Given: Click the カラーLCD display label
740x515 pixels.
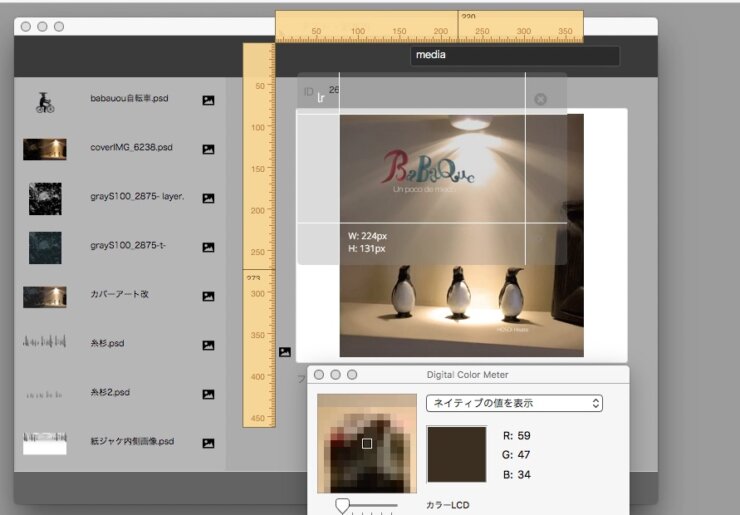Looking at the screenshot, I should [448, 505].
